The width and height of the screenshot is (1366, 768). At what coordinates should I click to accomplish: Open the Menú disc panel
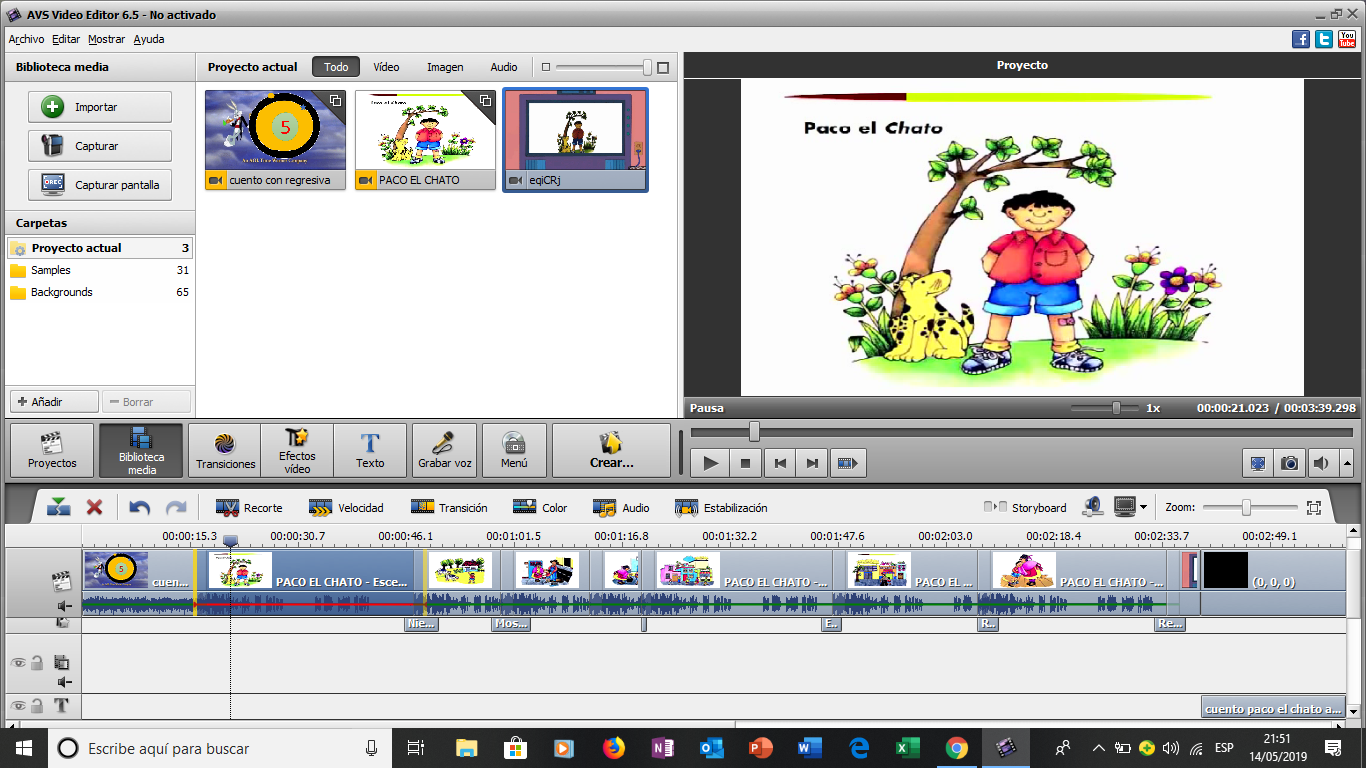[514, 450]
